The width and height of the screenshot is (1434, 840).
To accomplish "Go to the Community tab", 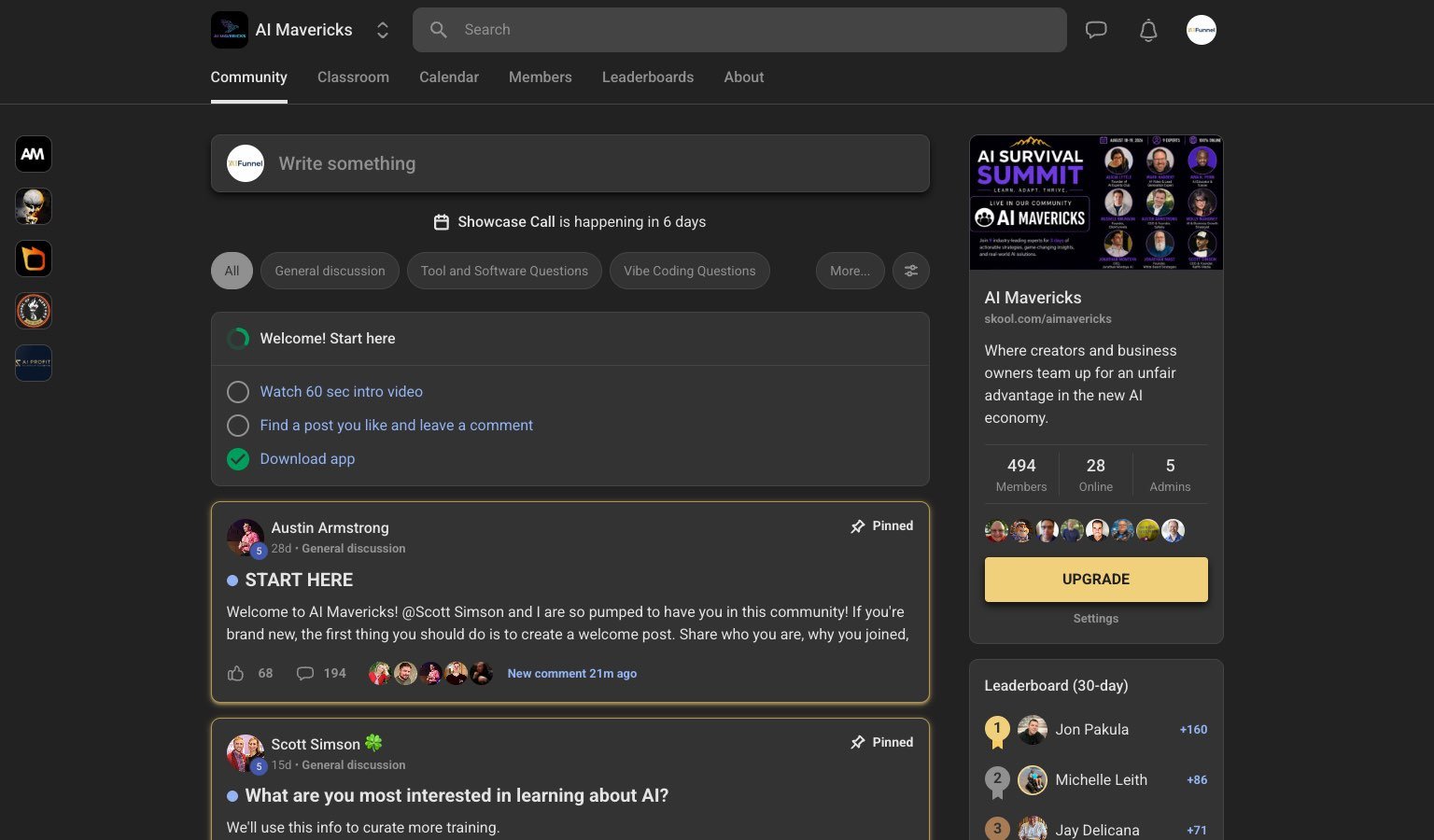I will (x=248, y=77).
